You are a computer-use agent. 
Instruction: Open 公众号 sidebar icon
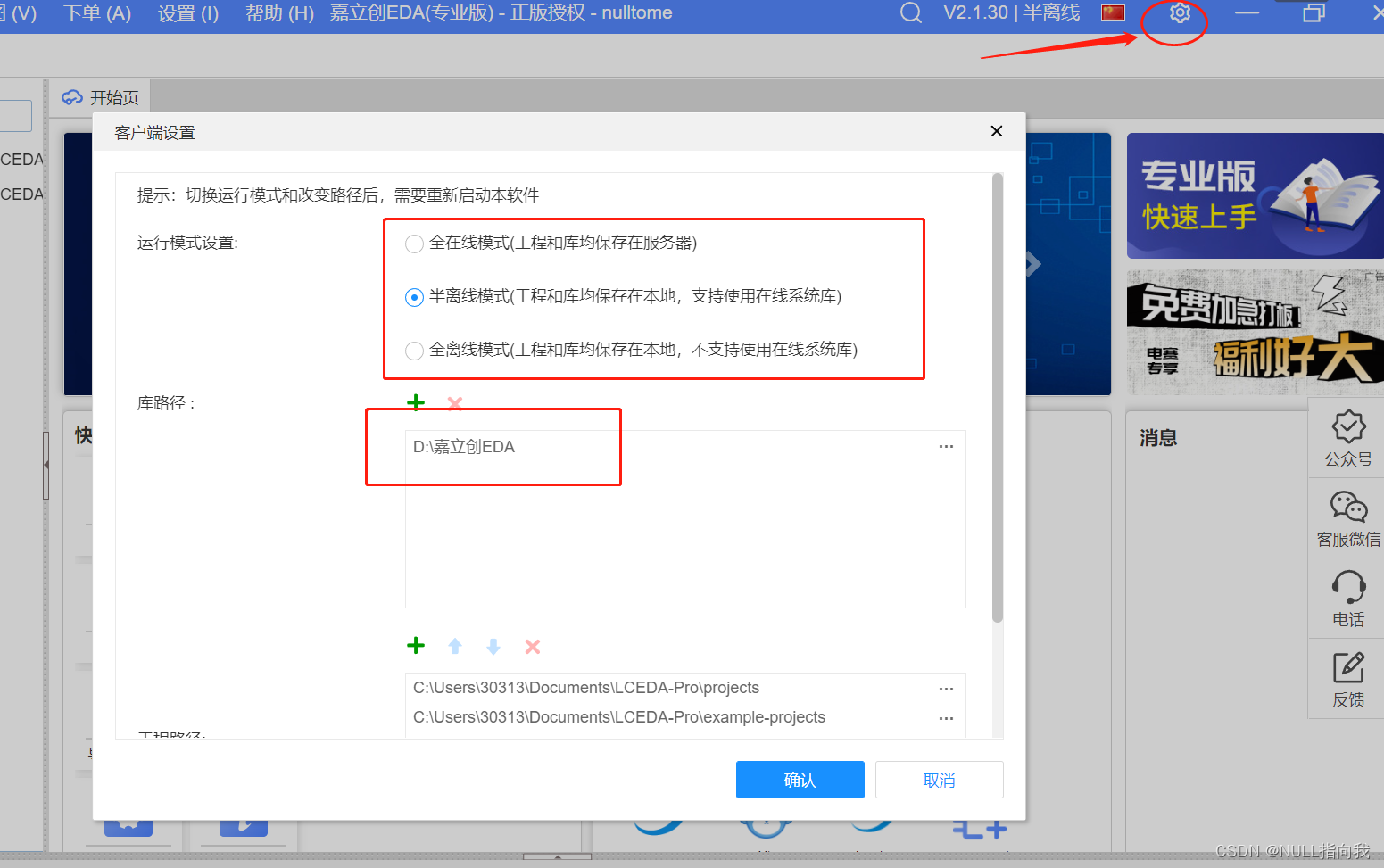[x=1348, y=438]
